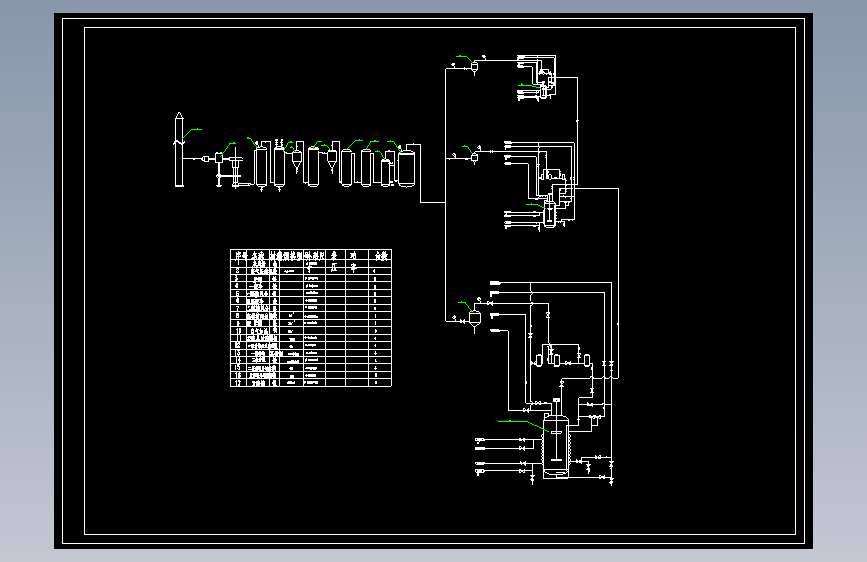Image resolution: width=867 pixels, height=562 pixels.
Task: Select the tall tower at the process line start
Action: [x=179, y=149]
